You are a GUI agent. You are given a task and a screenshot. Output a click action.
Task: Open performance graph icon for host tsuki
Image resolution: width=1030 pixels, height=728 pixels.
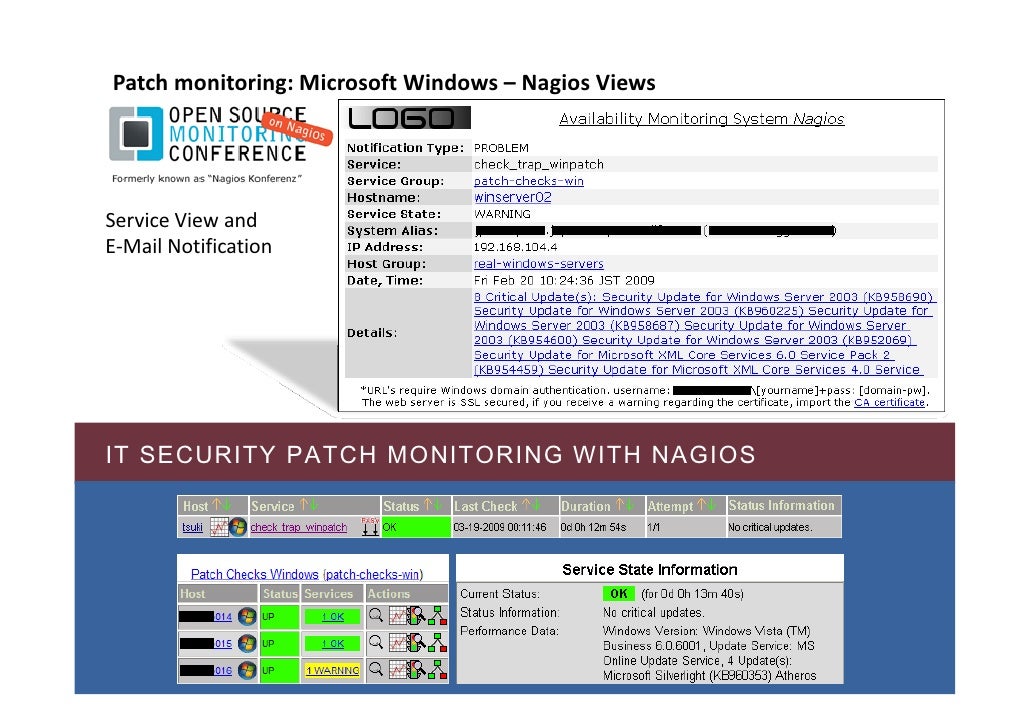[219, 527]
